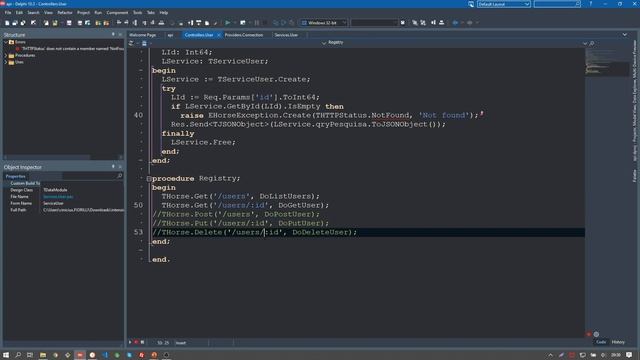Click the Object Inspector search magnifier icon
640x360 pixels.
(119, 176)
